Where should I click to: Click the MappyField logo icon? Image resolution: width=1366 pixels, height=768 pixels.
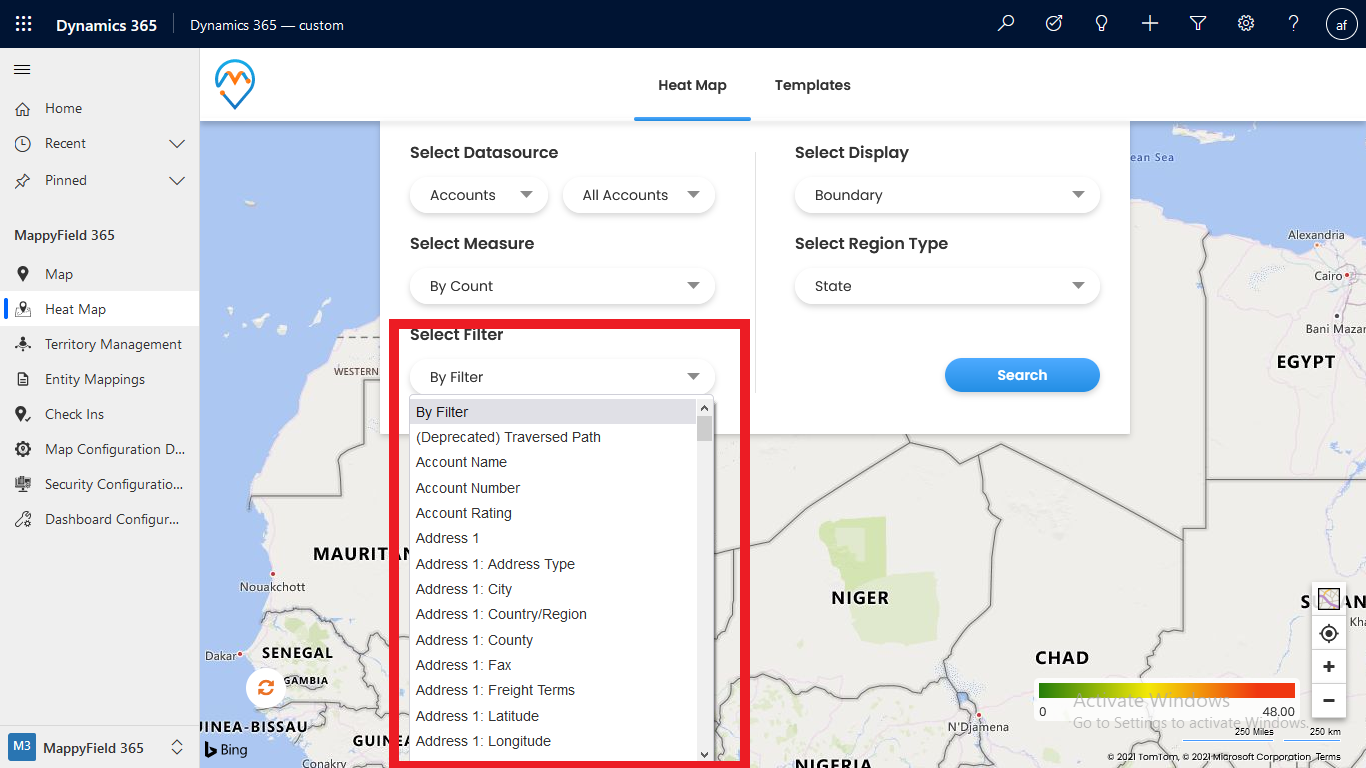(235, 84)
